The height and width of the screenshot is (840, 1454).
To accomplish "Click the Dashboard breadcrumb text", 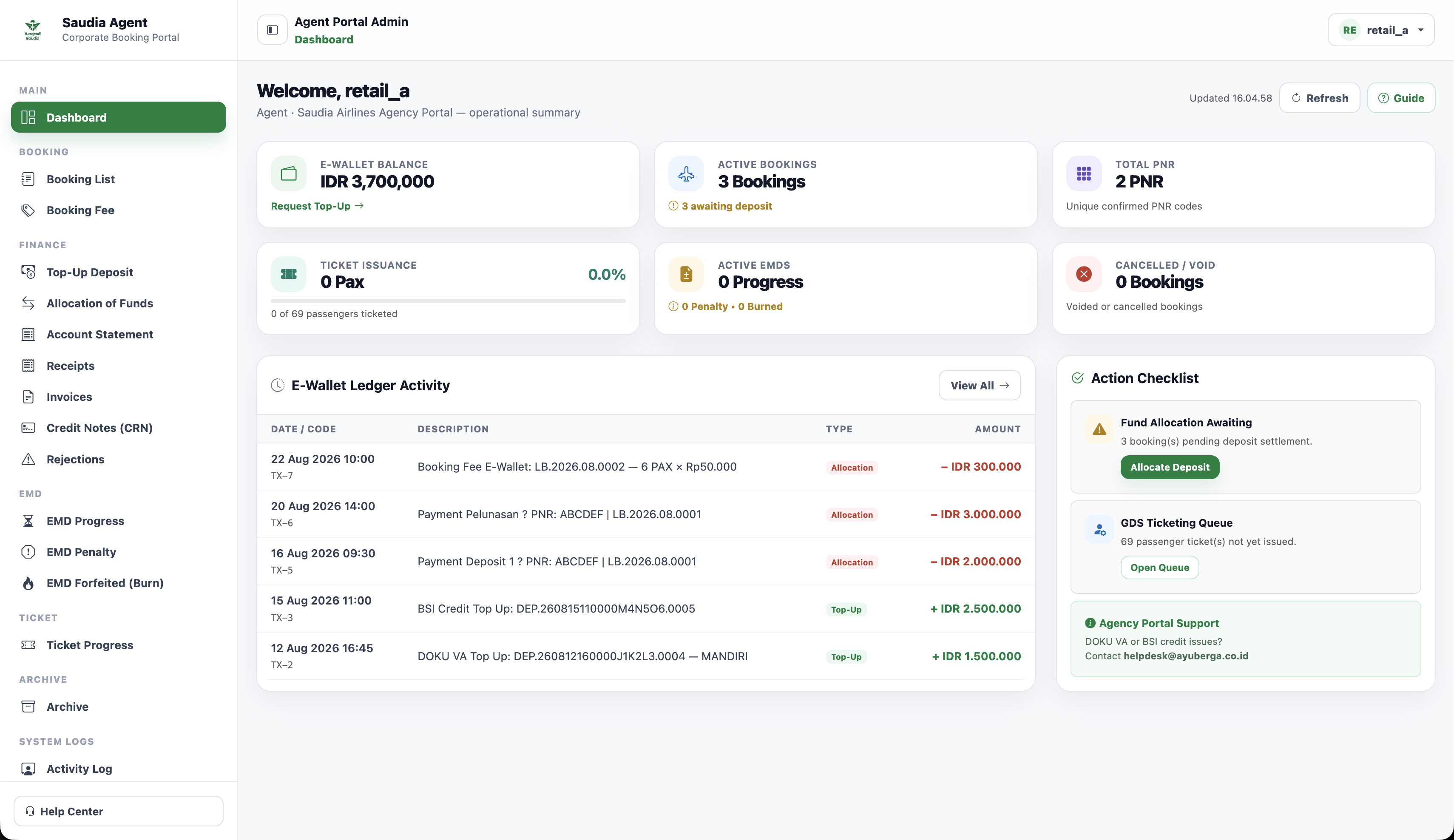I will (324, 39).
